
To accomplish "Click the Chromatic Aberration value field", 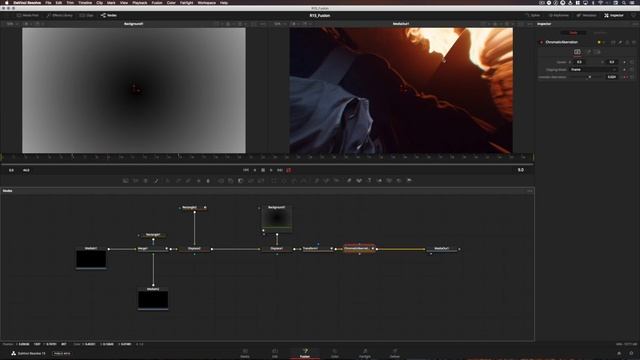I will [x=612, y=77].
